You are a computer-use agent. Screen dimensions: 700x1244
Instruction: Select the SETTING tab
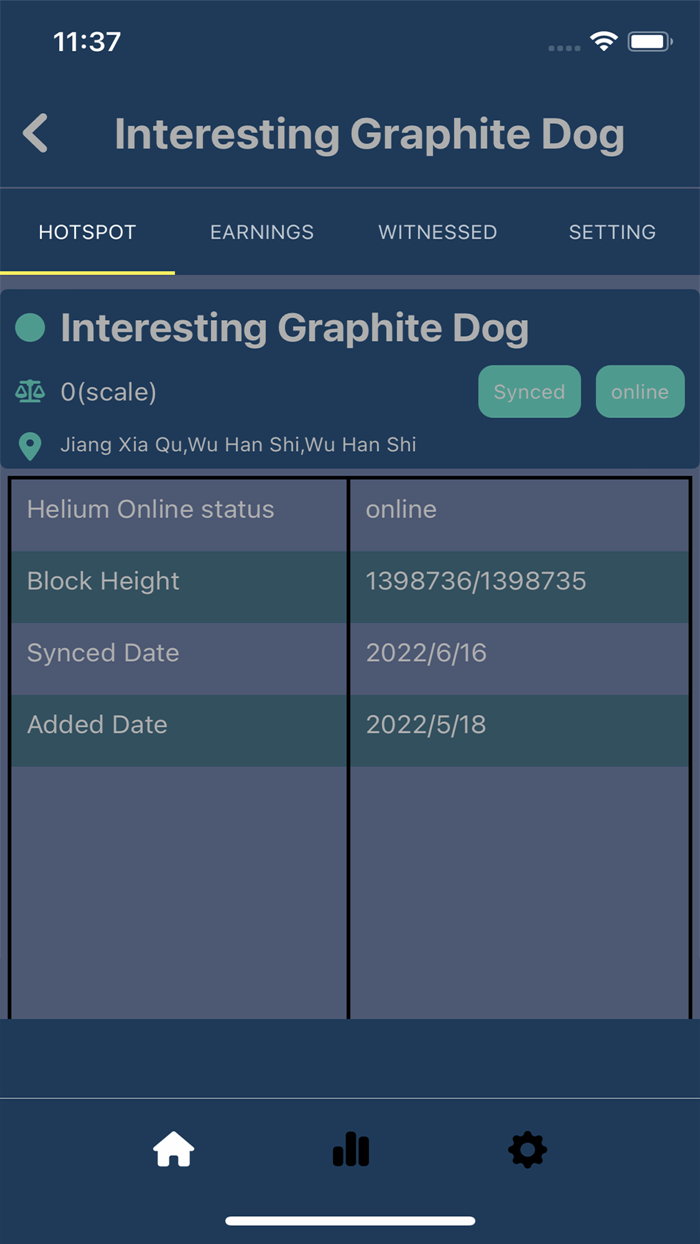(612, 232)
